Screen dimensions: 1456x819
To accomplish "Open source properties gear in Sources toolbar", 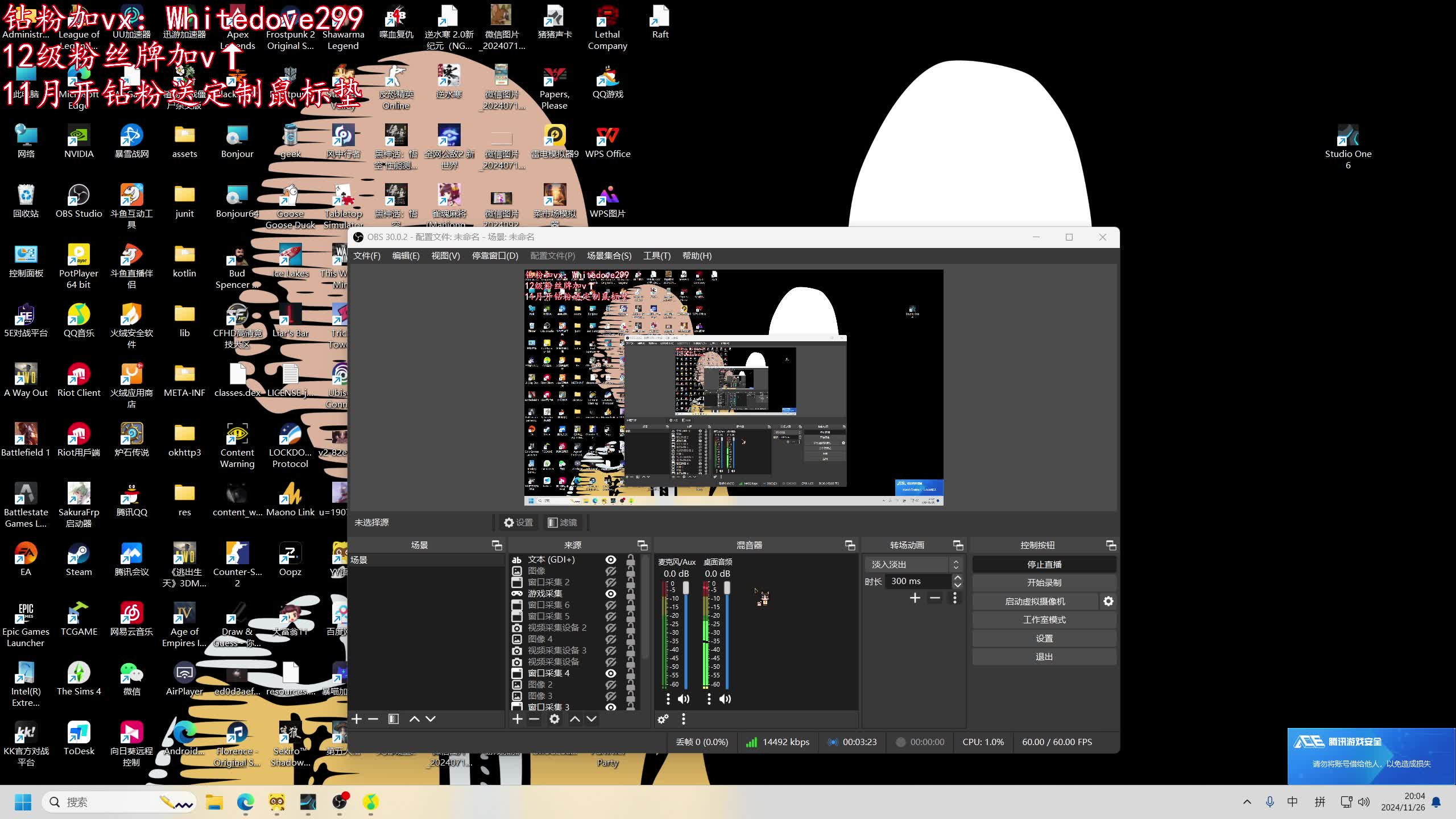I will pos(555,719).
